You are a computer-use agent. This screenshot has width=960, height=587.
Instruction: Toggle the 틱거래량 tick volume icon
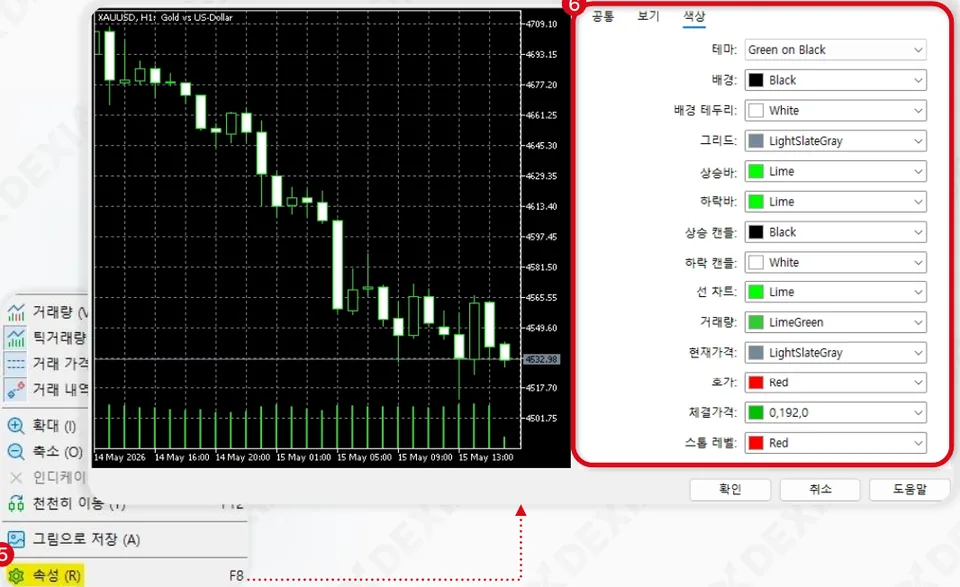(x=16, y=338)
